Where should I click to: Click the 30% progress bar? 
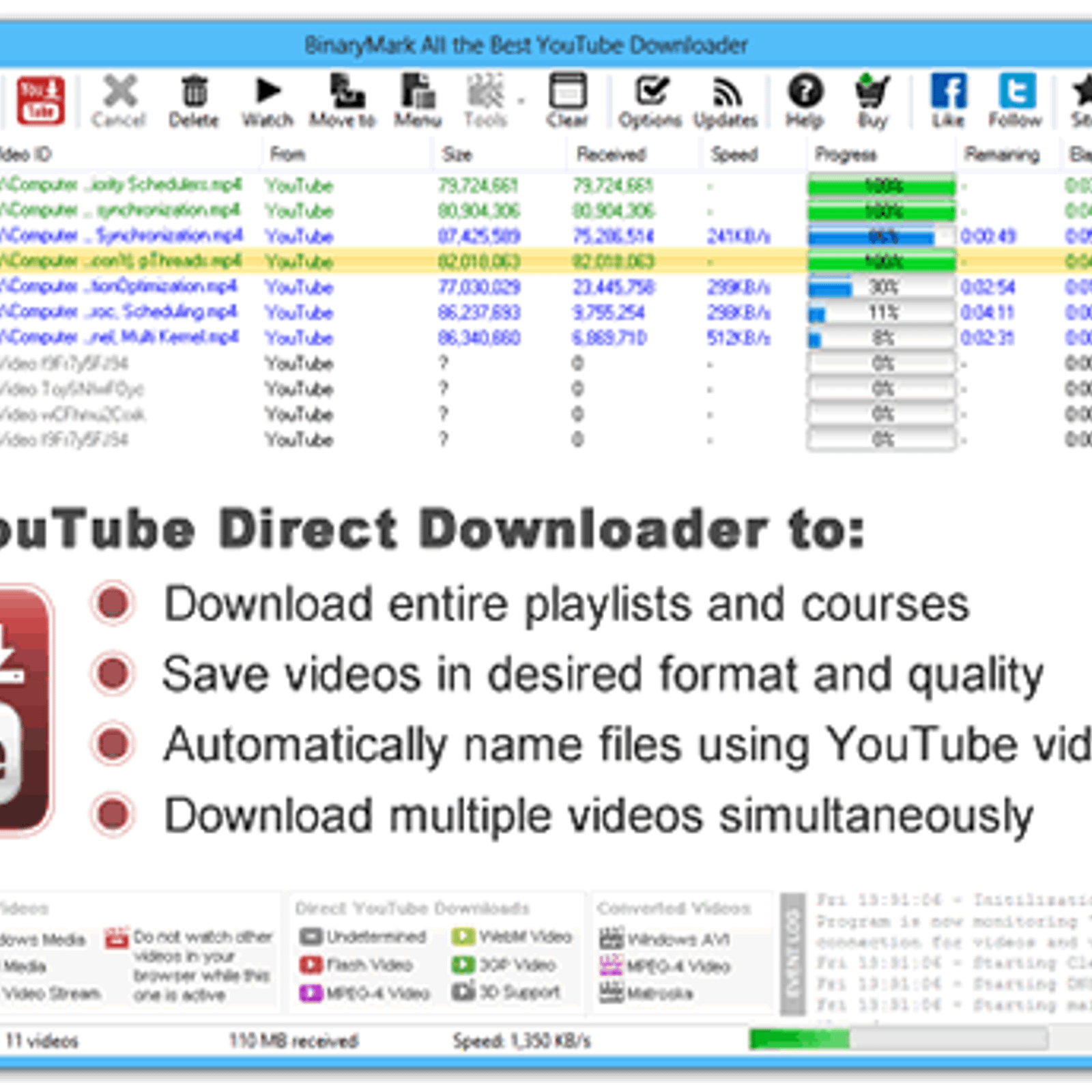[882, 287]
